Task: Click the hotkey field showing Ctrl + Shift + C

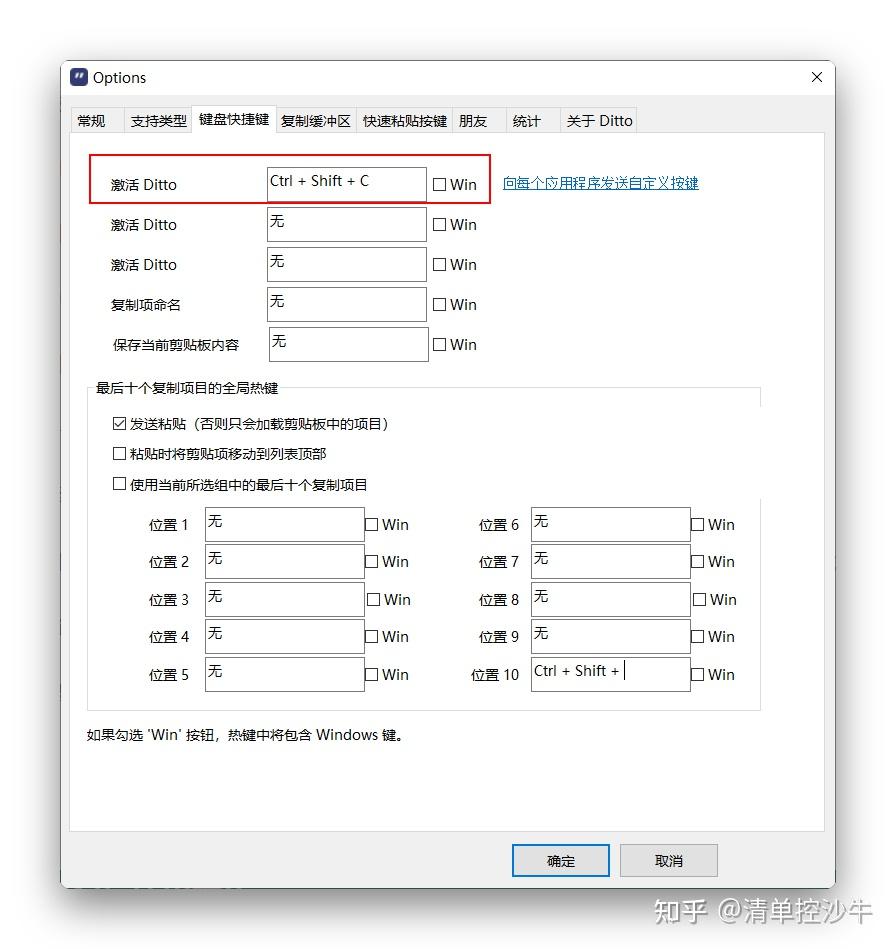Action: click(x=347, y=185)
